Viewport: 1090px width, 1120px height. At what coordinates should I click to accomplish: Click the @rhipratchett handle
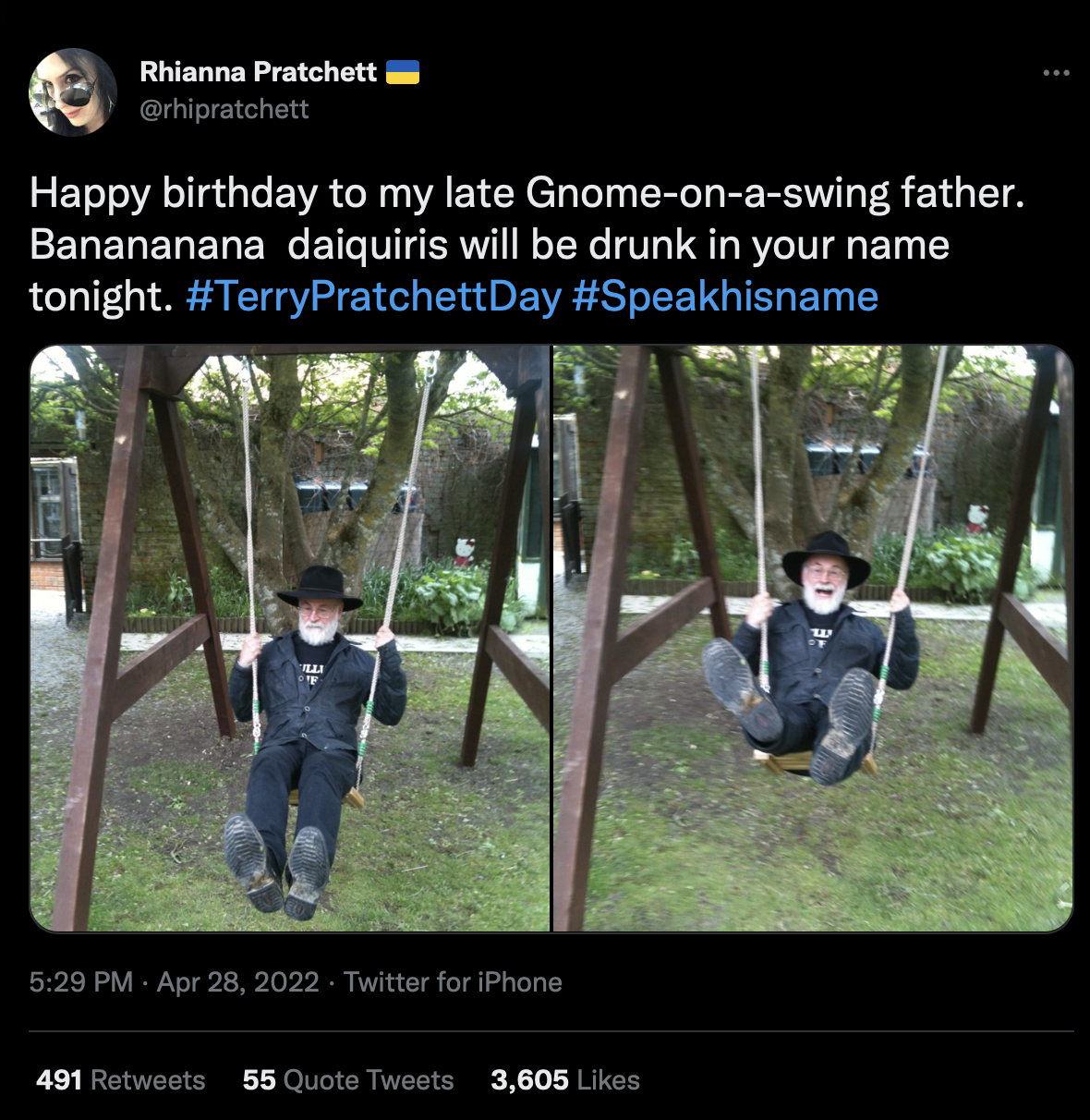click(x=224, y=109)
